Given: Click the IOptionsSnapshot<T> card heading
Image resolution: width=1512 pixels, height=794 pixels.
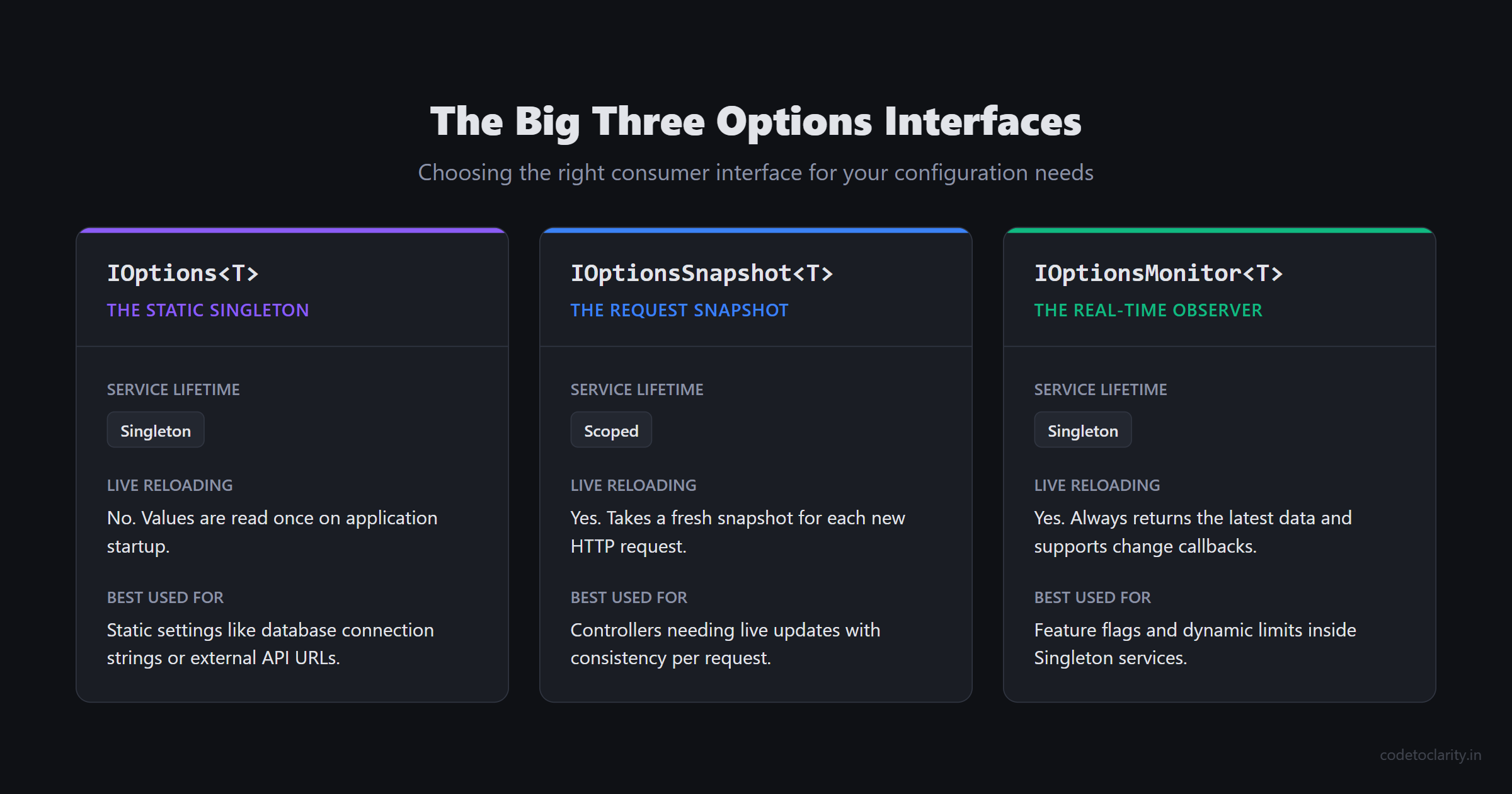Looking at the screenshot, I should (x=702, y=273).
